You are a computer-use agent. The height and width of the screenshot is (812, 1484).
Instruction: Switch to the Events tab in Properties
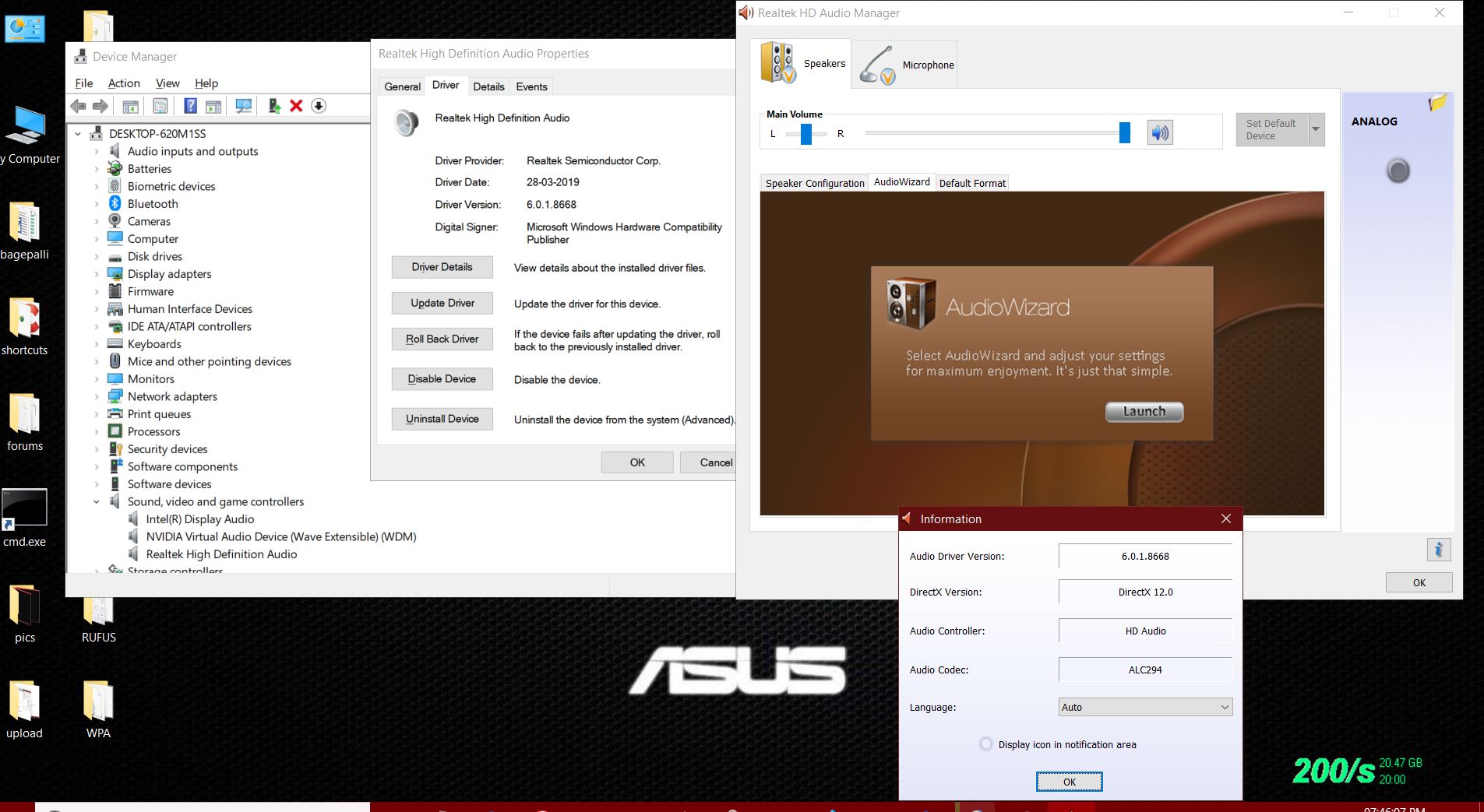(531, 86)
